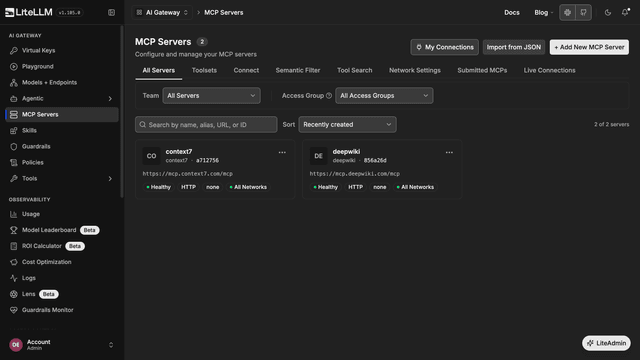Click the MCP Servers breadcrumb
640x360 pixels.
point(224,13)
